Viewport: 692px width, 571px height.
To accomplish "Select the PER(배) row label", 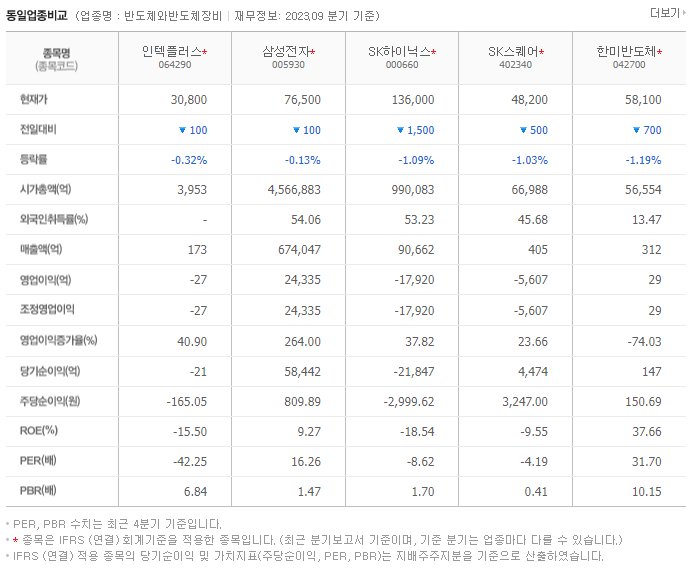I will 38,461.
